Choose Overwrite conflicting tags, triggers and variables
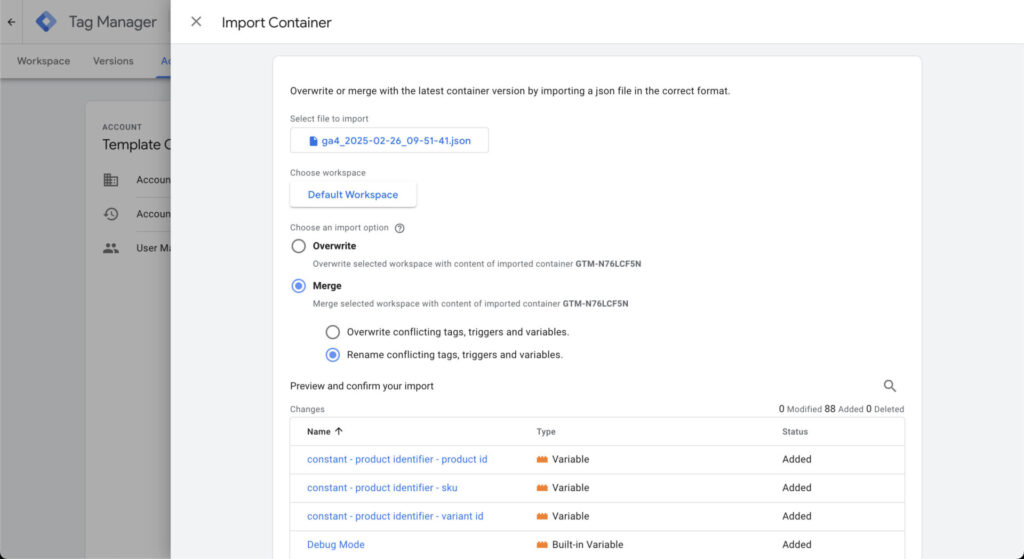 [333, 332]
